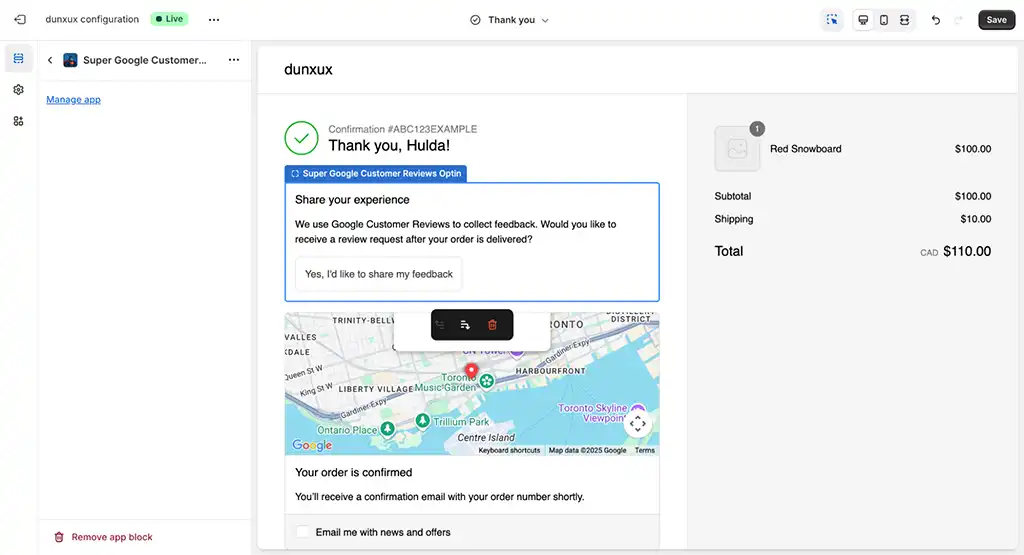Click the dunxux store header title
The height and width of the screenshot is (555, 1024).
pos(308,69)
